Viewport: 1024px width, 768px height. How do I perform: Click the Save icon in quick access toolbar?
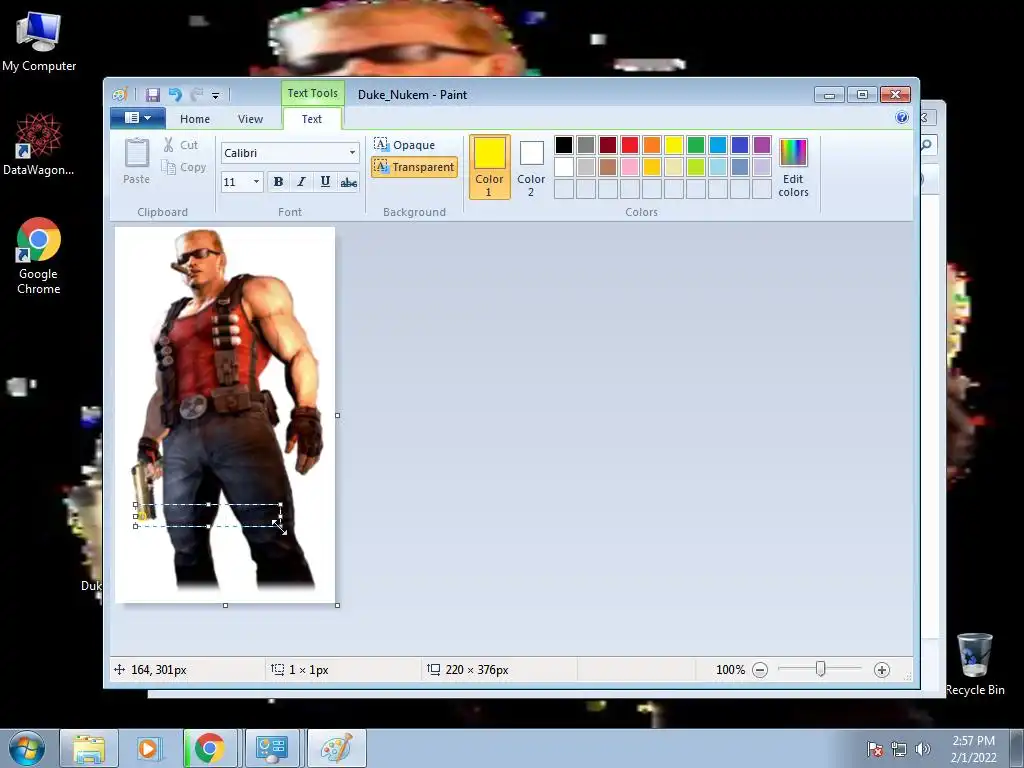tap(152, 95)
